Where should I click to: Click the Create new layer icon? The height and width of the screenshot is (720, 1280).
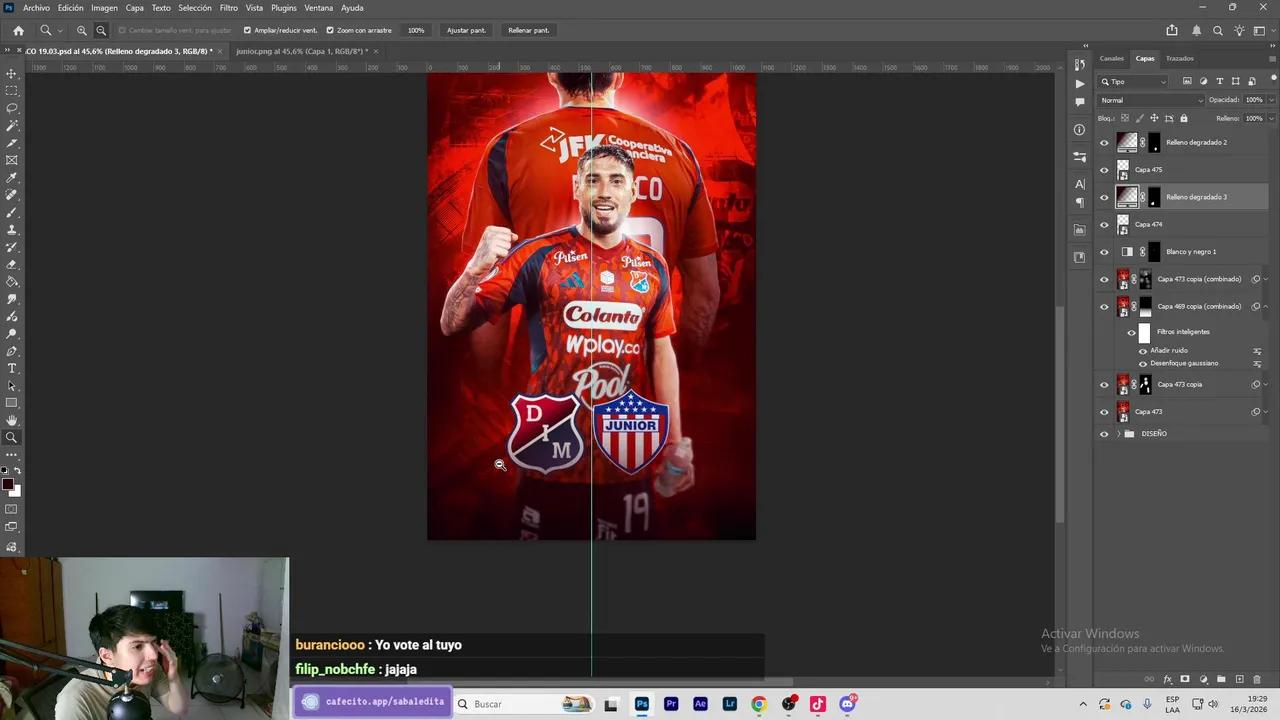[1238, 679]
